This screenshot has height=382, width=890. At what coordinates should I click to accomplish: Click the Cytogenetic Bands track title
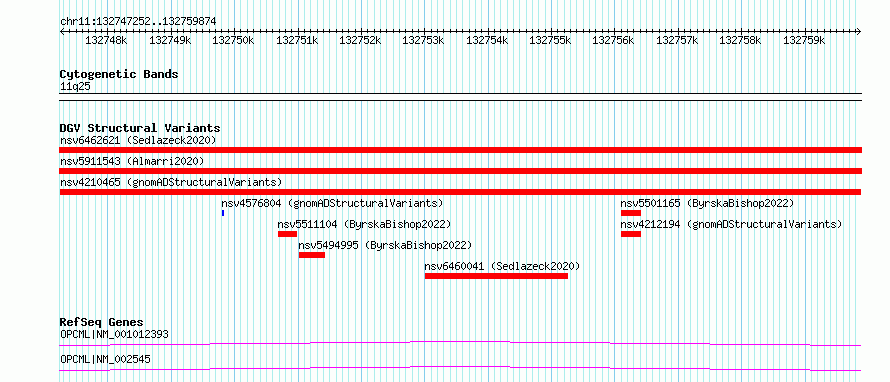[x=119, y=74]
